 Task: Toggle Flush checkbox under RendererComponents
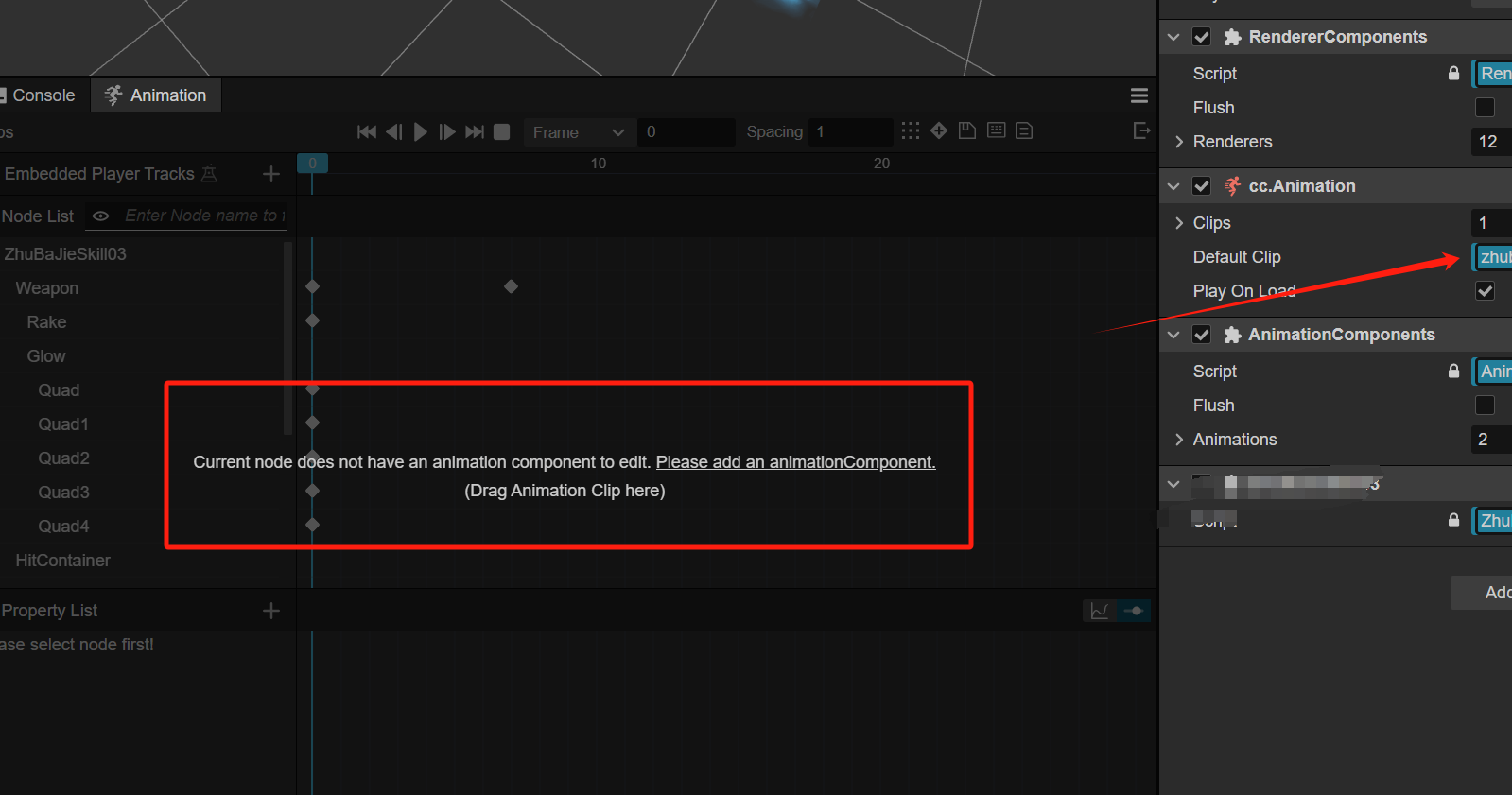1486,108
